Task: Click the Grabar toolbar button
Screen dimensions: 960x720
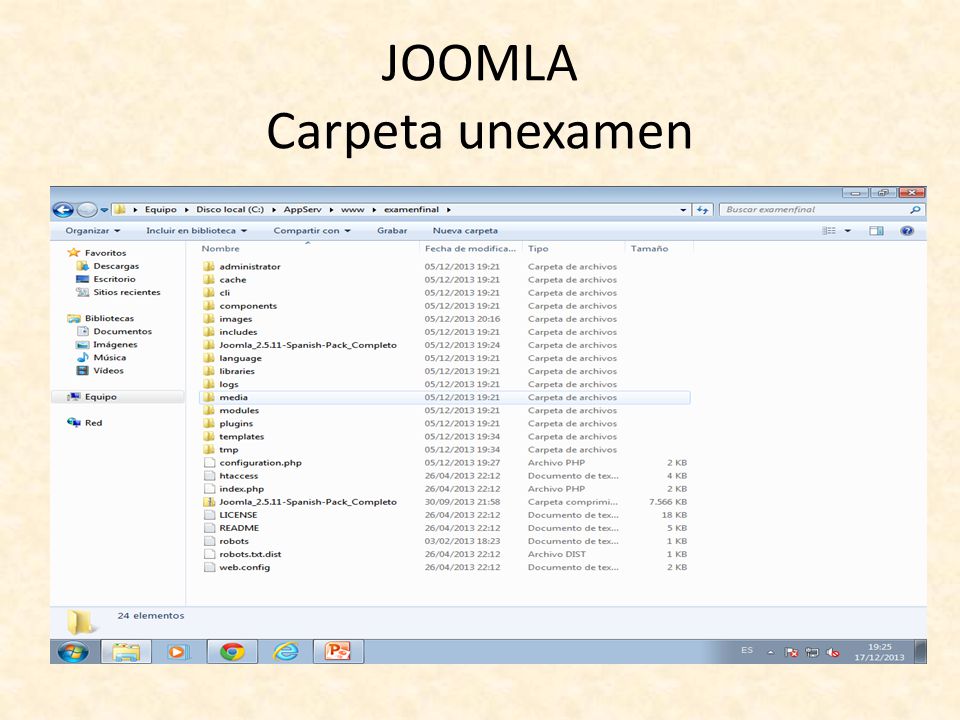Action: tap(392, 231)
